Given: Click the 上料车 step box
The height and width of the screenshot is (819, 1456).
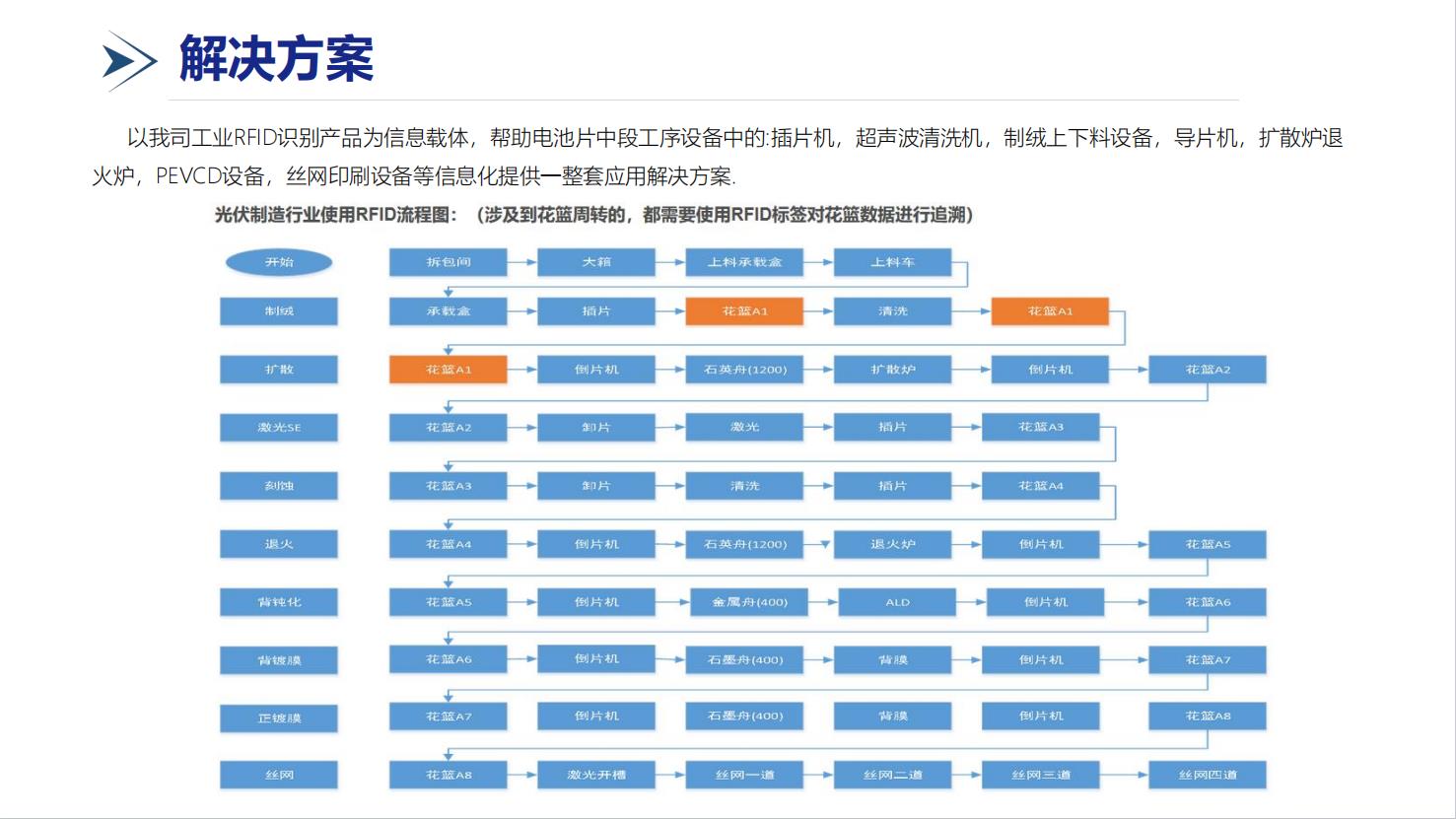Looking at the screenshot, I should pyautogui.click(x=892, y=262).
